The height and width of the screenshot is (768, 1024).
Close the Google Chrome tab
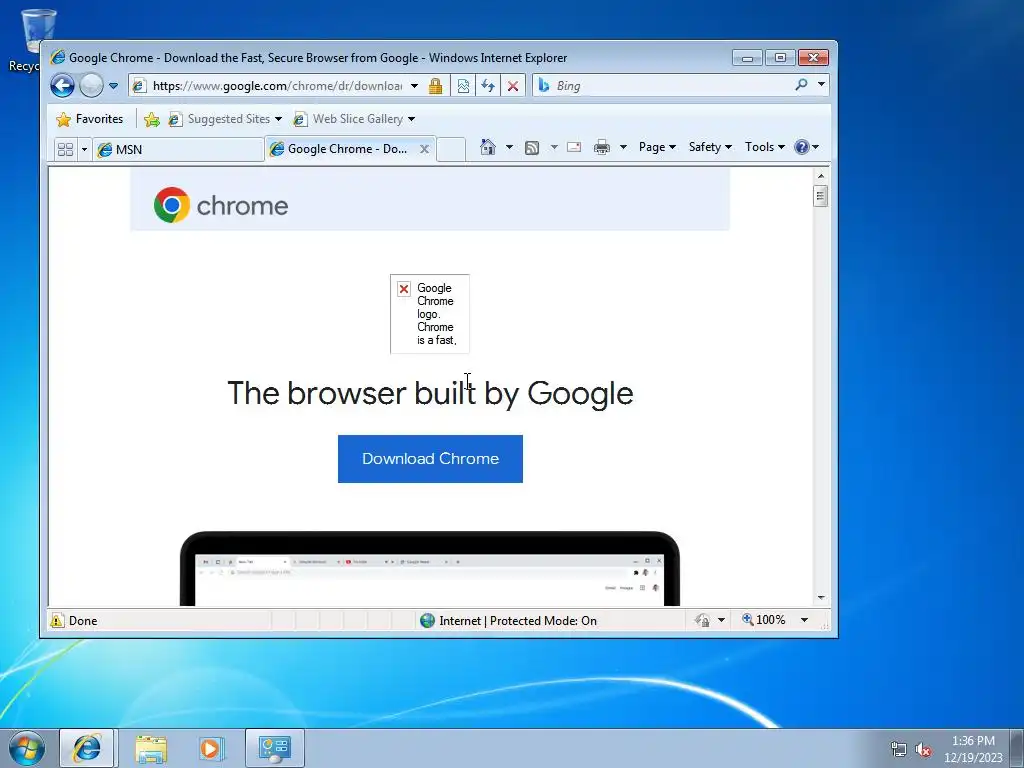coord(424,149)
